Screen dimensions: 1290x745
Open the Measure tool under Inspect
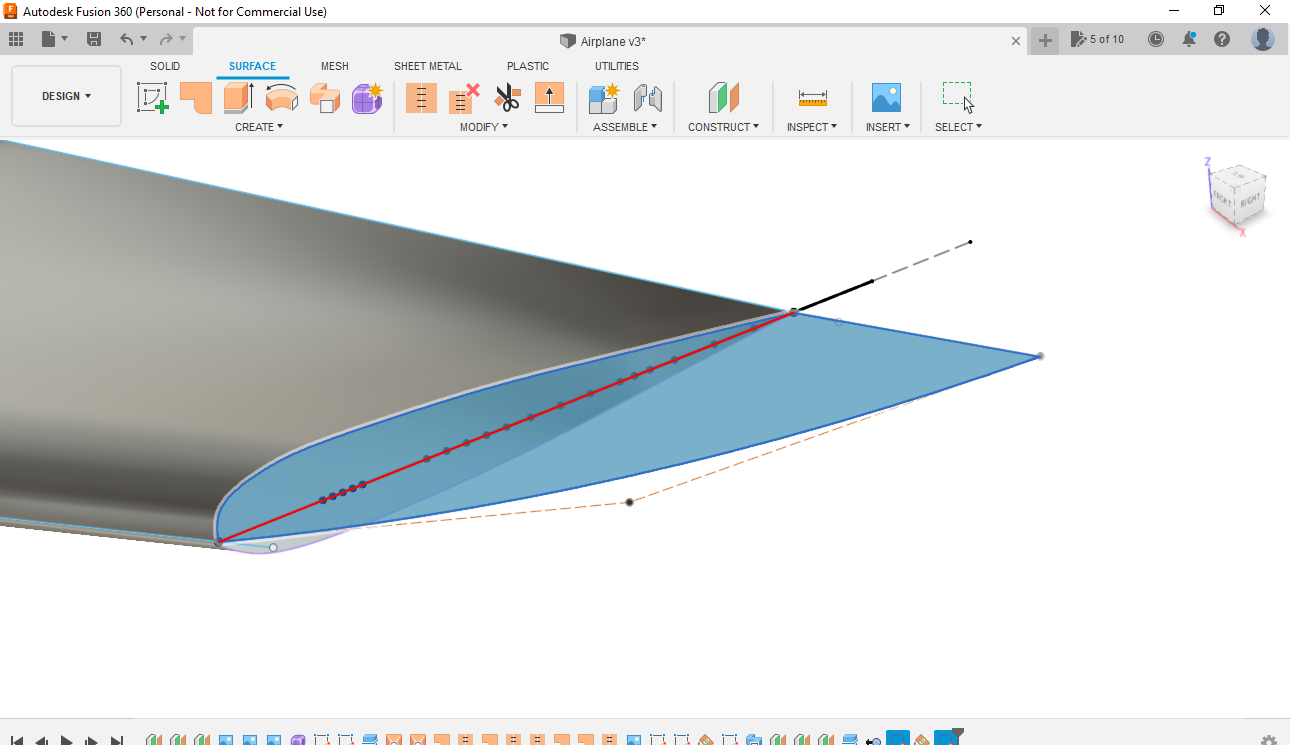[811, 97]
